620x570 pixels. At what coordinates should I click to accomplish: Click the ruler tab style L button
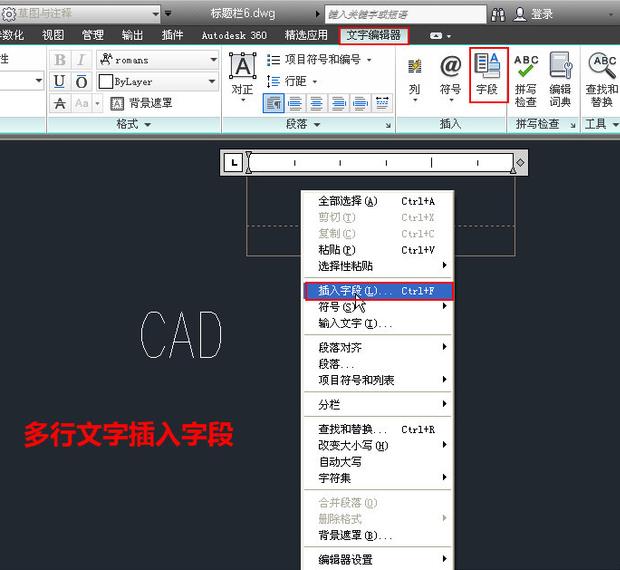[x=234, y=163]
